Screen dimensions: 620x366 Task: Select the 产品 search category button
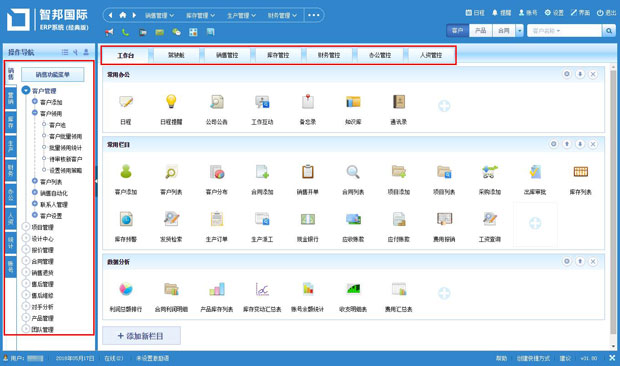(480, 30)
